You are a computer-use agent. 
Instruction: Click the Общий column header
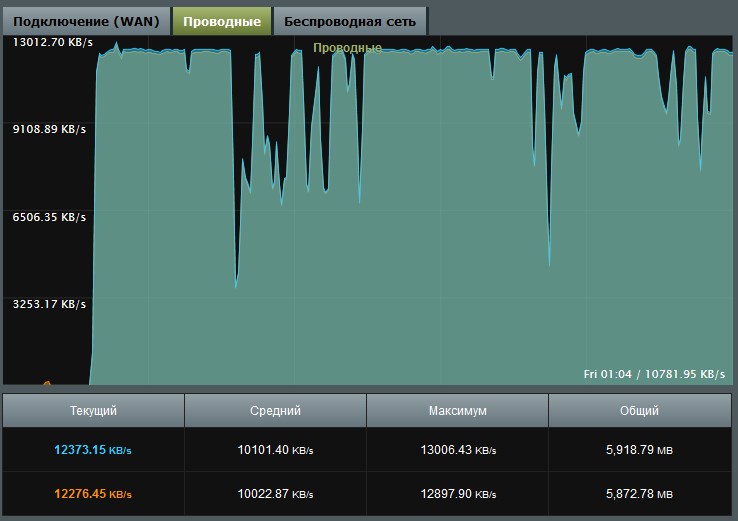639,411
